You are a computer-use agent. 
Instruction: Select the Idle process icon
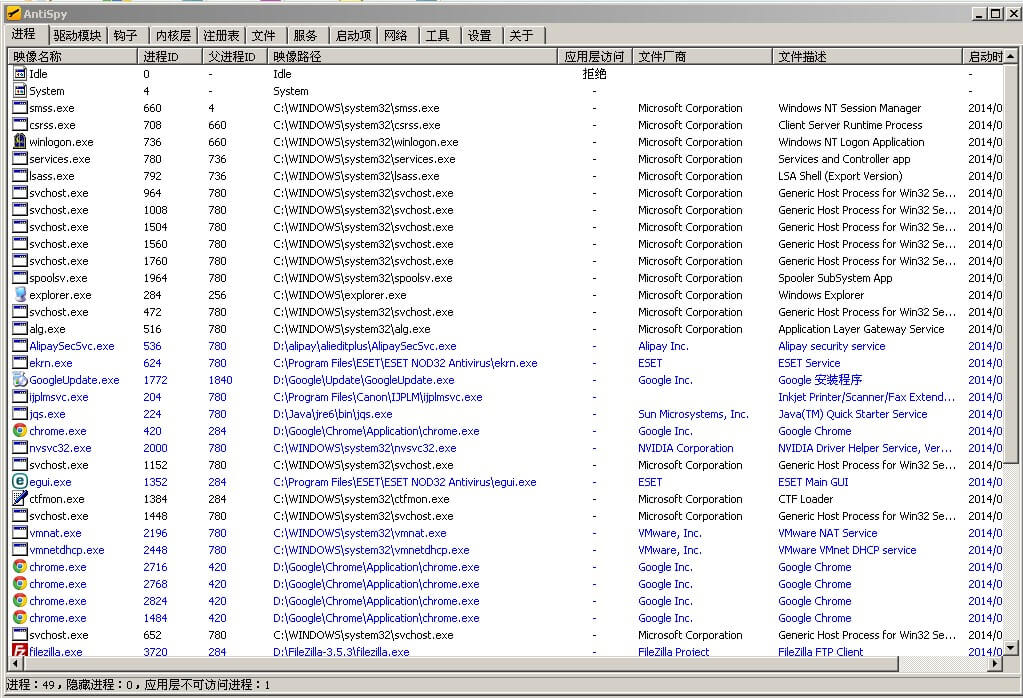pos(20,74)
